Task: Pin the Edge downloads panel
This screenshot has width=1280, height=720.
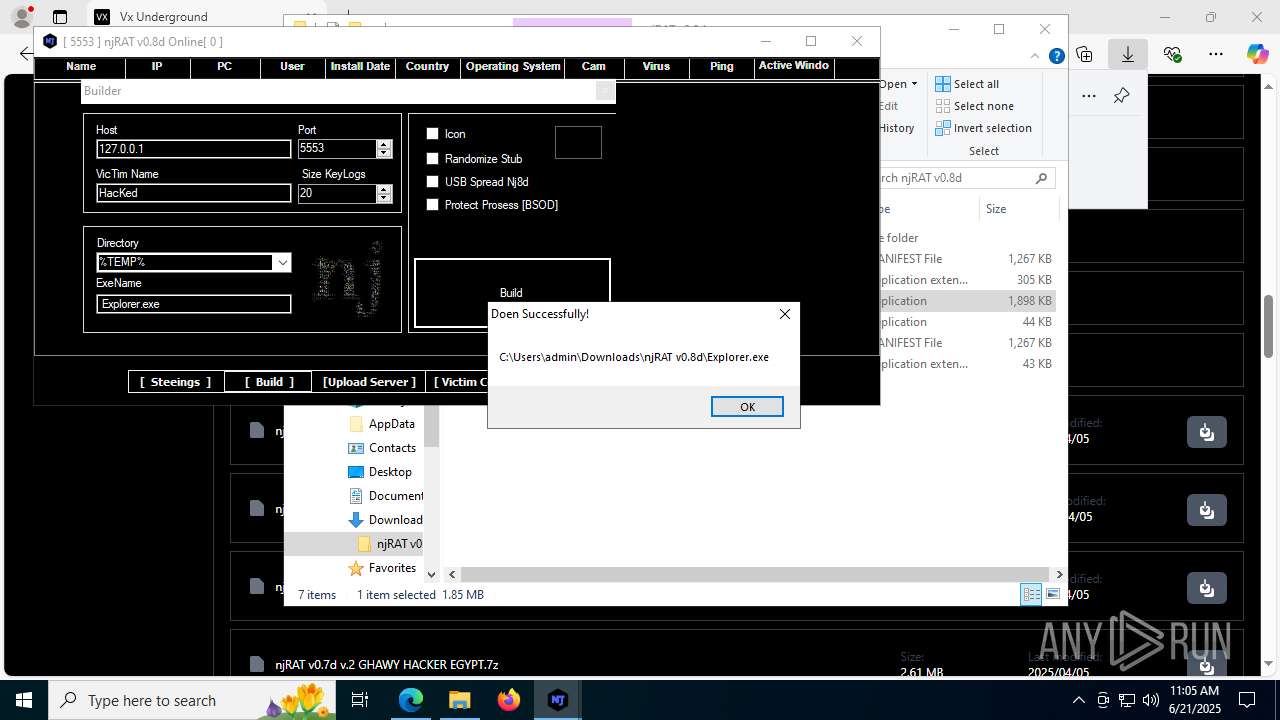Action: (x=1122, y=96)
